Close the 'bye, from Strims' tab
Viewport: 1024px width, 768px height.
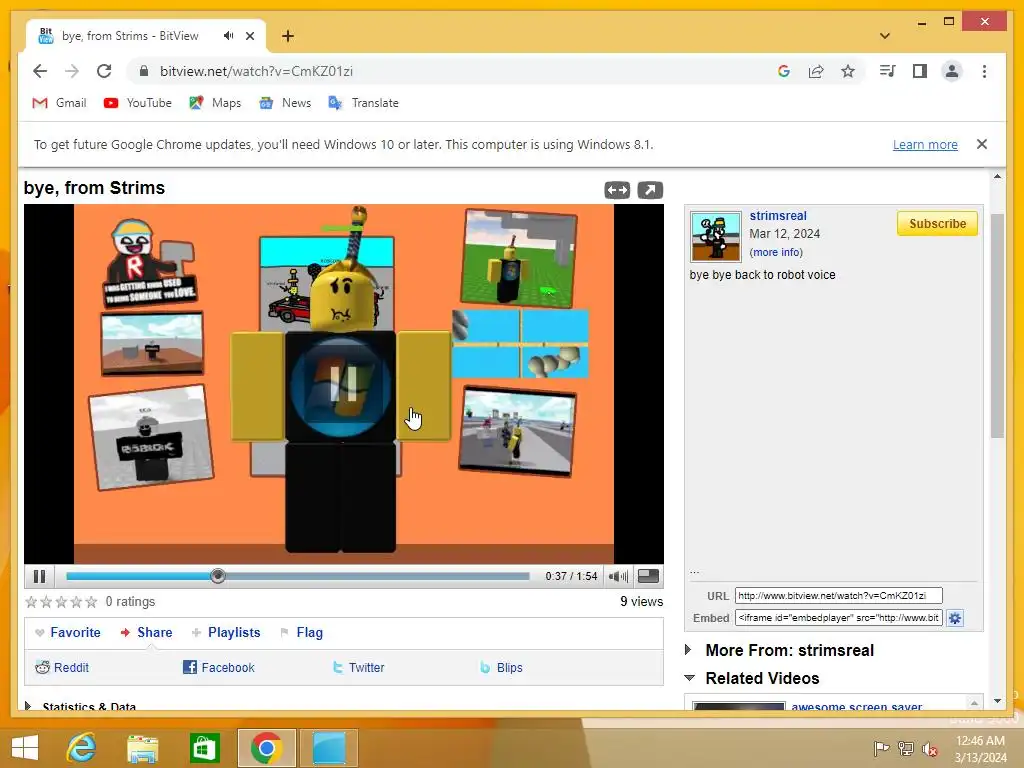249,36
